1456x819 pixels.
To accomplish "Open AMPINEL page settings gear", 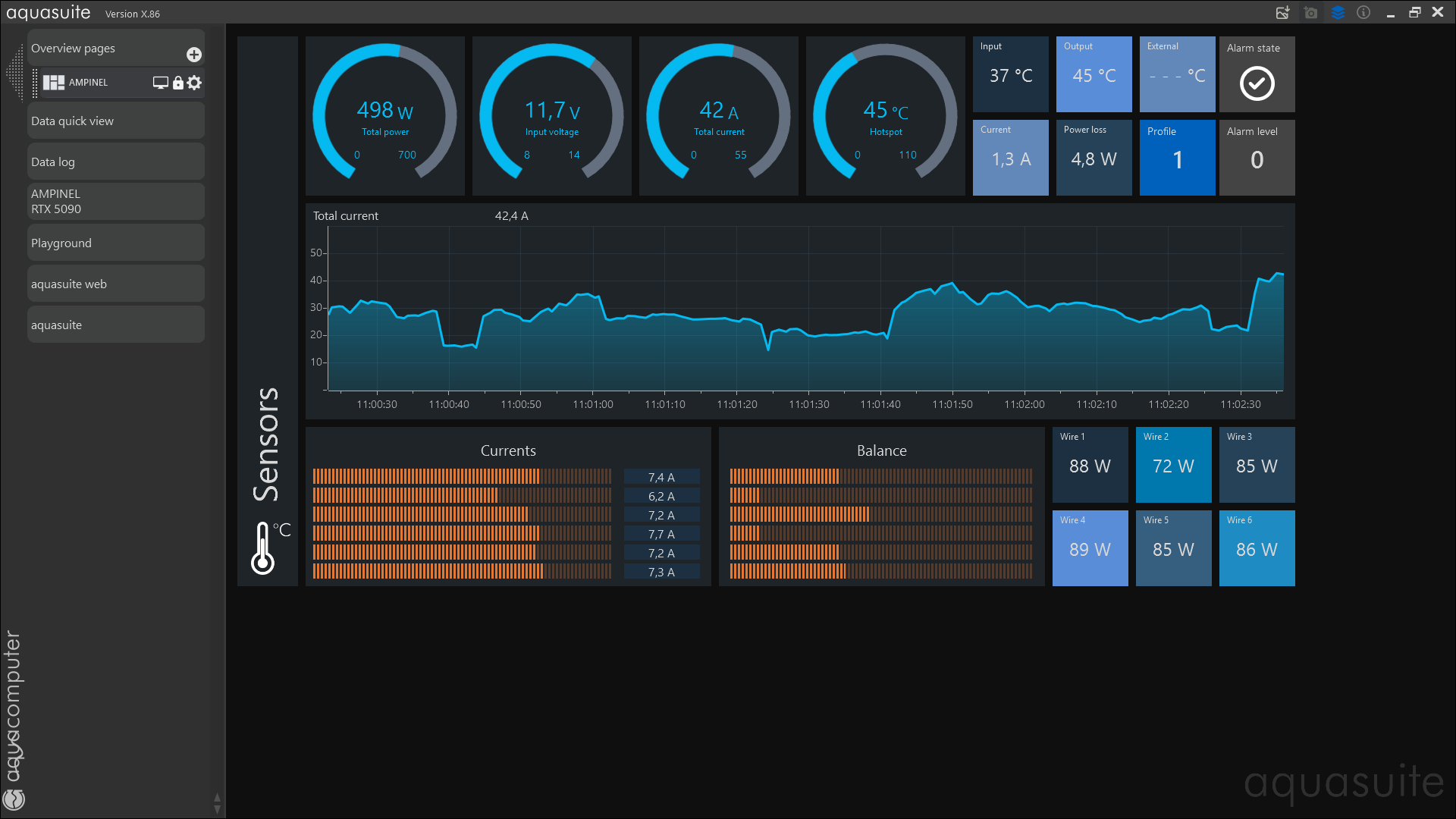I will (x=195, y=83).
